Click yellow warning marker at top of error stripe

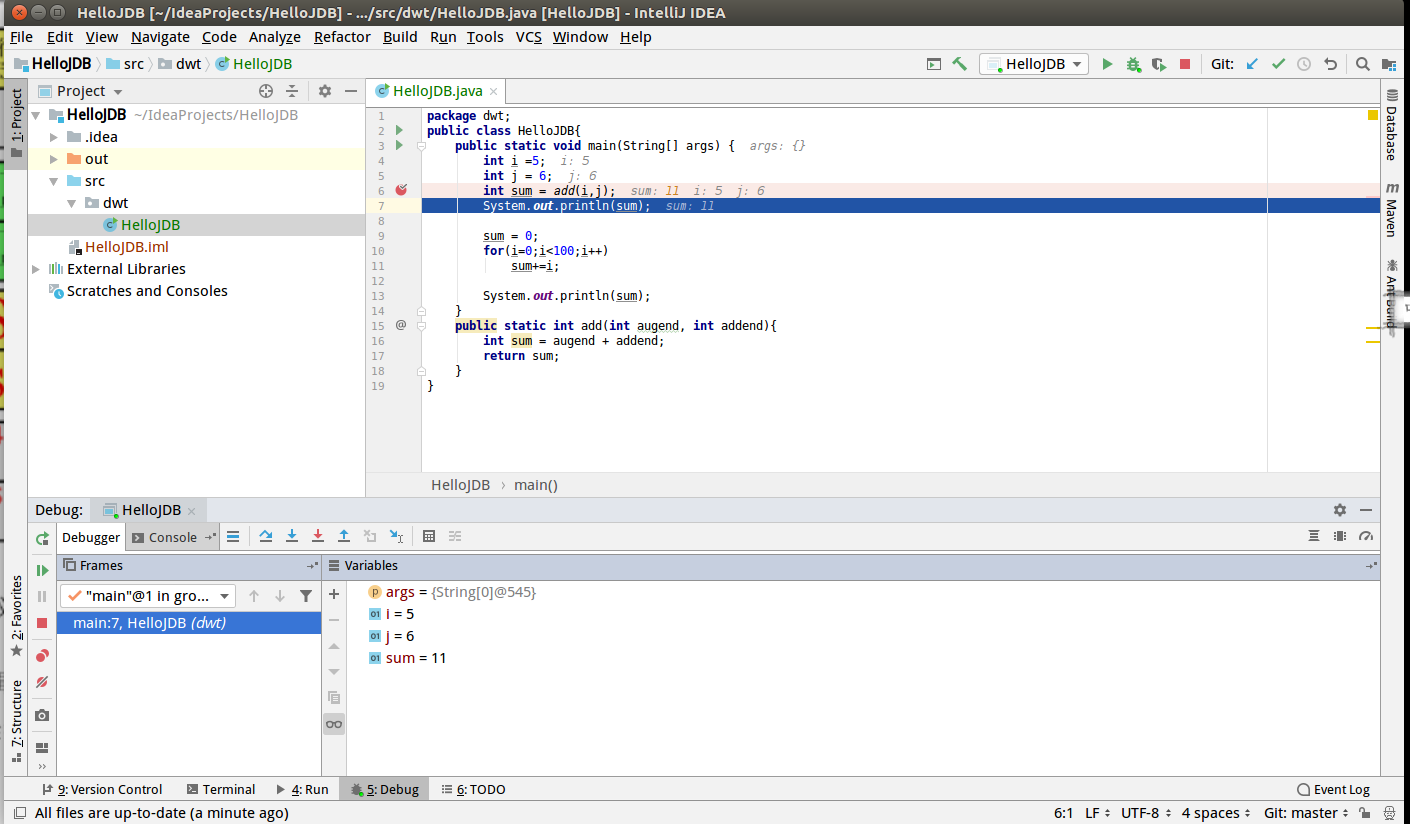pyautogui.click(x=1373, y=115)
